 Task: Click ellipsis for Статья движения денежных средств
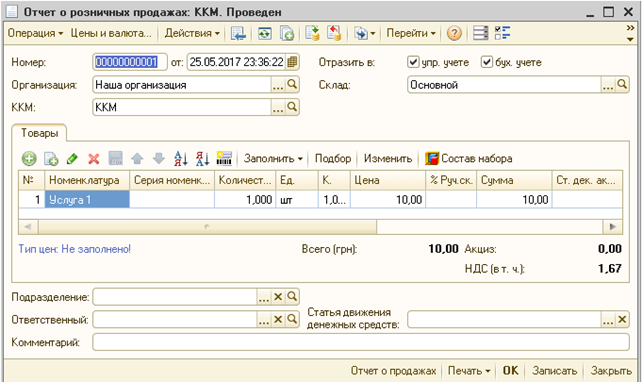[608, 319]
